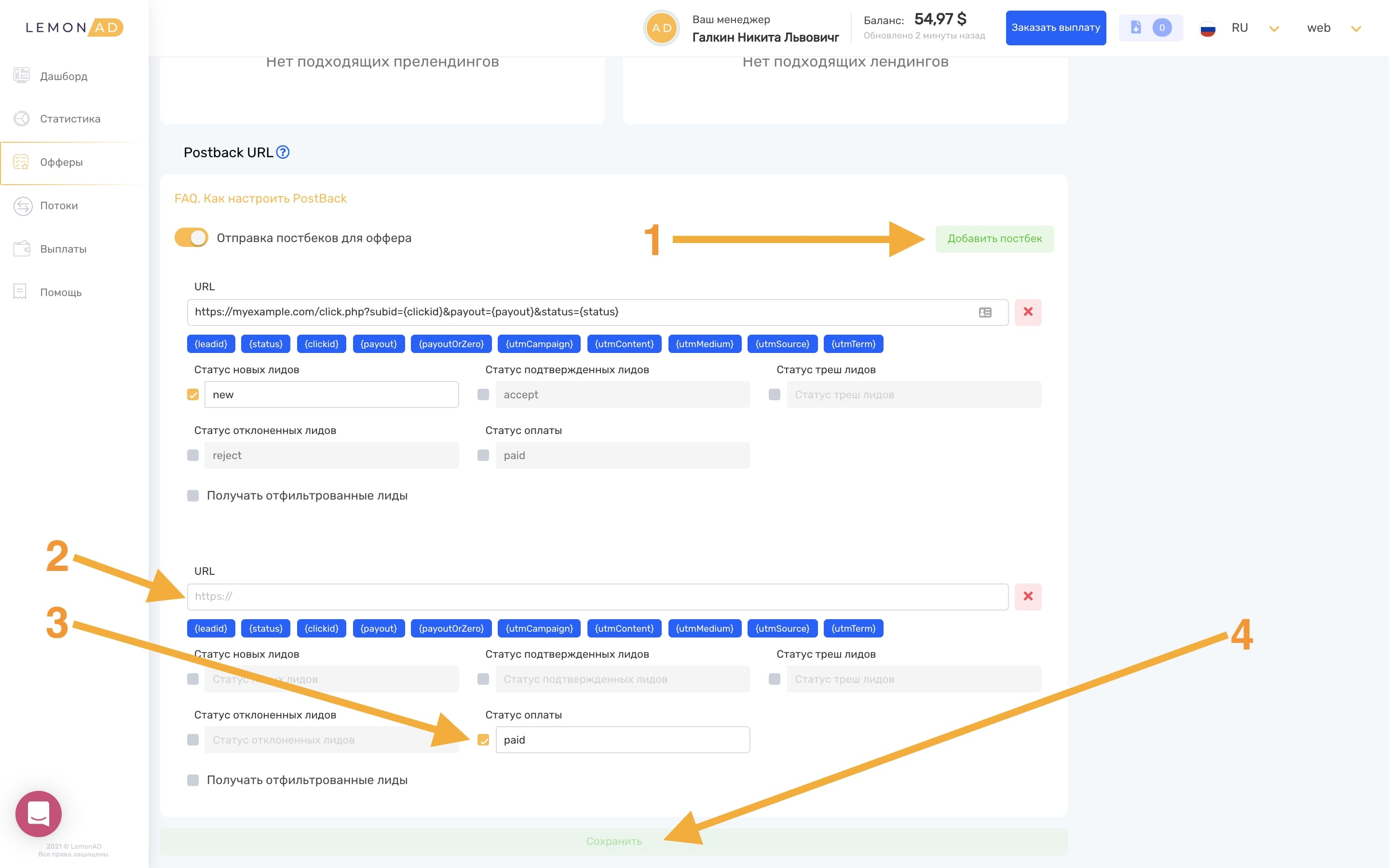Toggle postback sending for offer switch
Viewport: 1389px width, 868px height.
coord(191,238)
